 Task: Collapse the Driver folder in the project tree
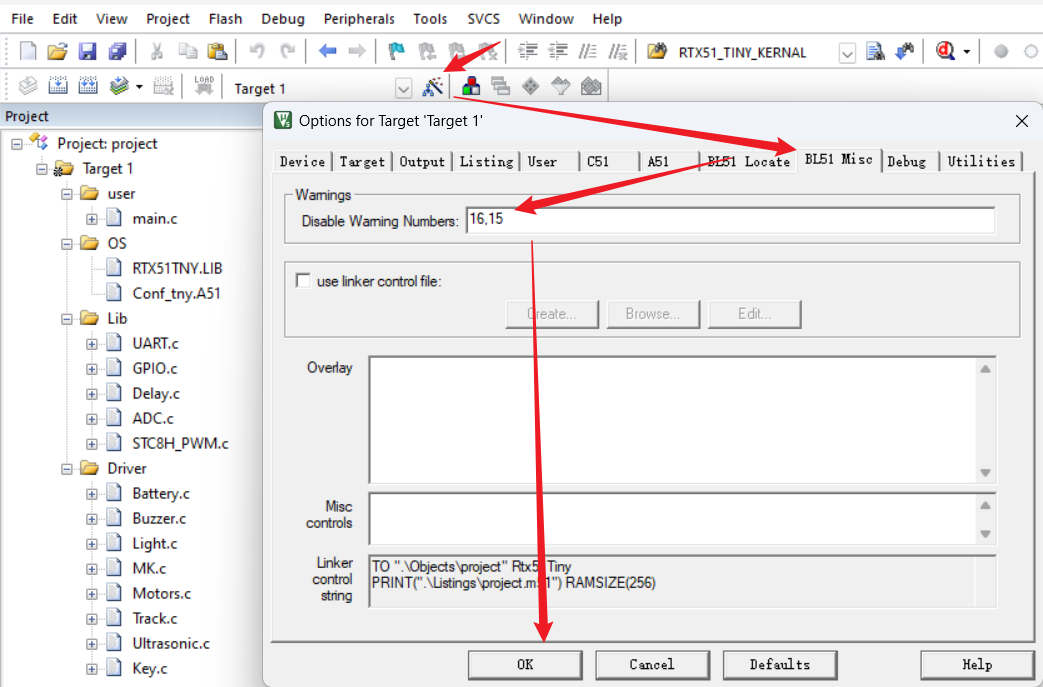[67, 469]
